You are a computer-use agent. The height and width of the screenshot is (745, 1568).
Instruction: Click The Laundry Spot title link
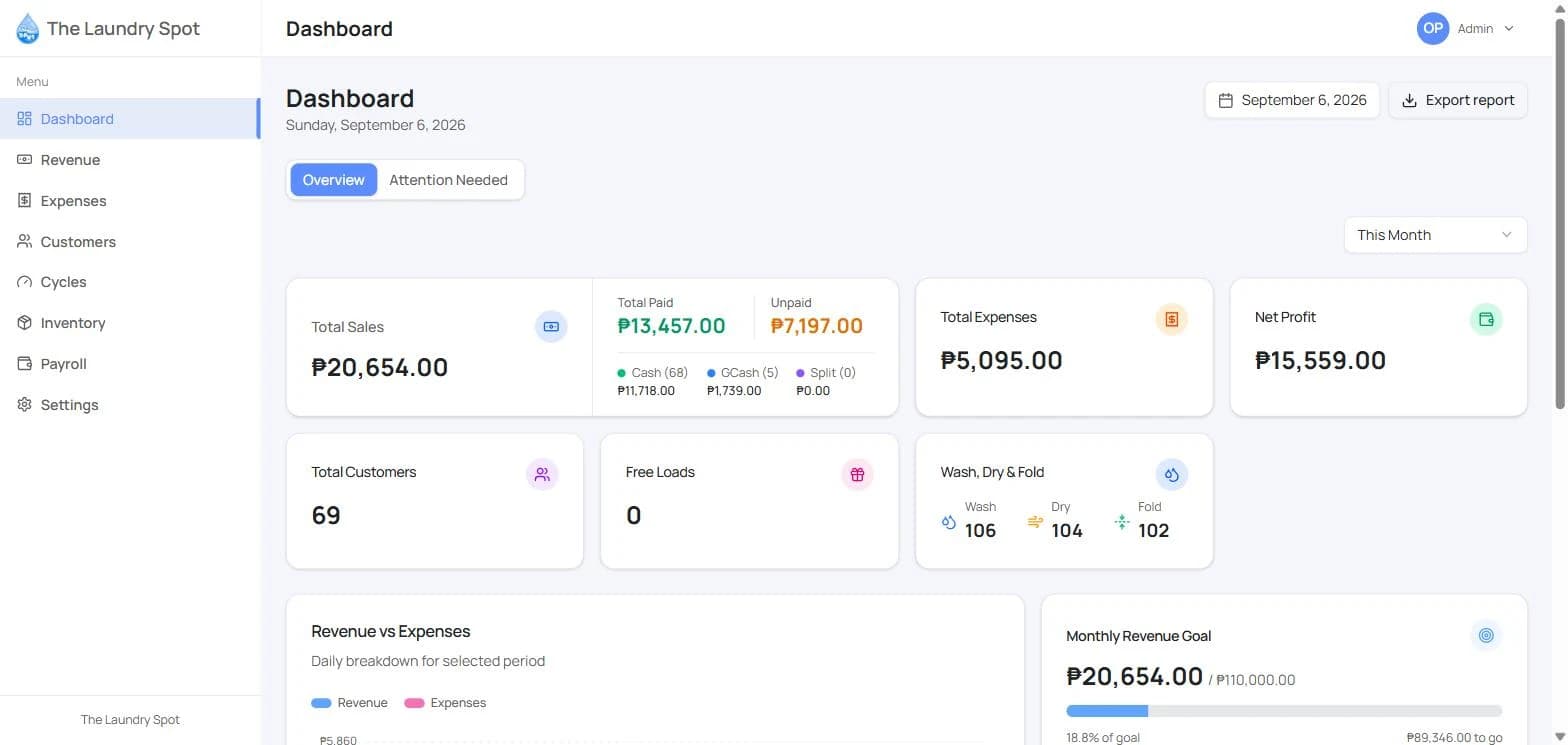pos(123,28)
